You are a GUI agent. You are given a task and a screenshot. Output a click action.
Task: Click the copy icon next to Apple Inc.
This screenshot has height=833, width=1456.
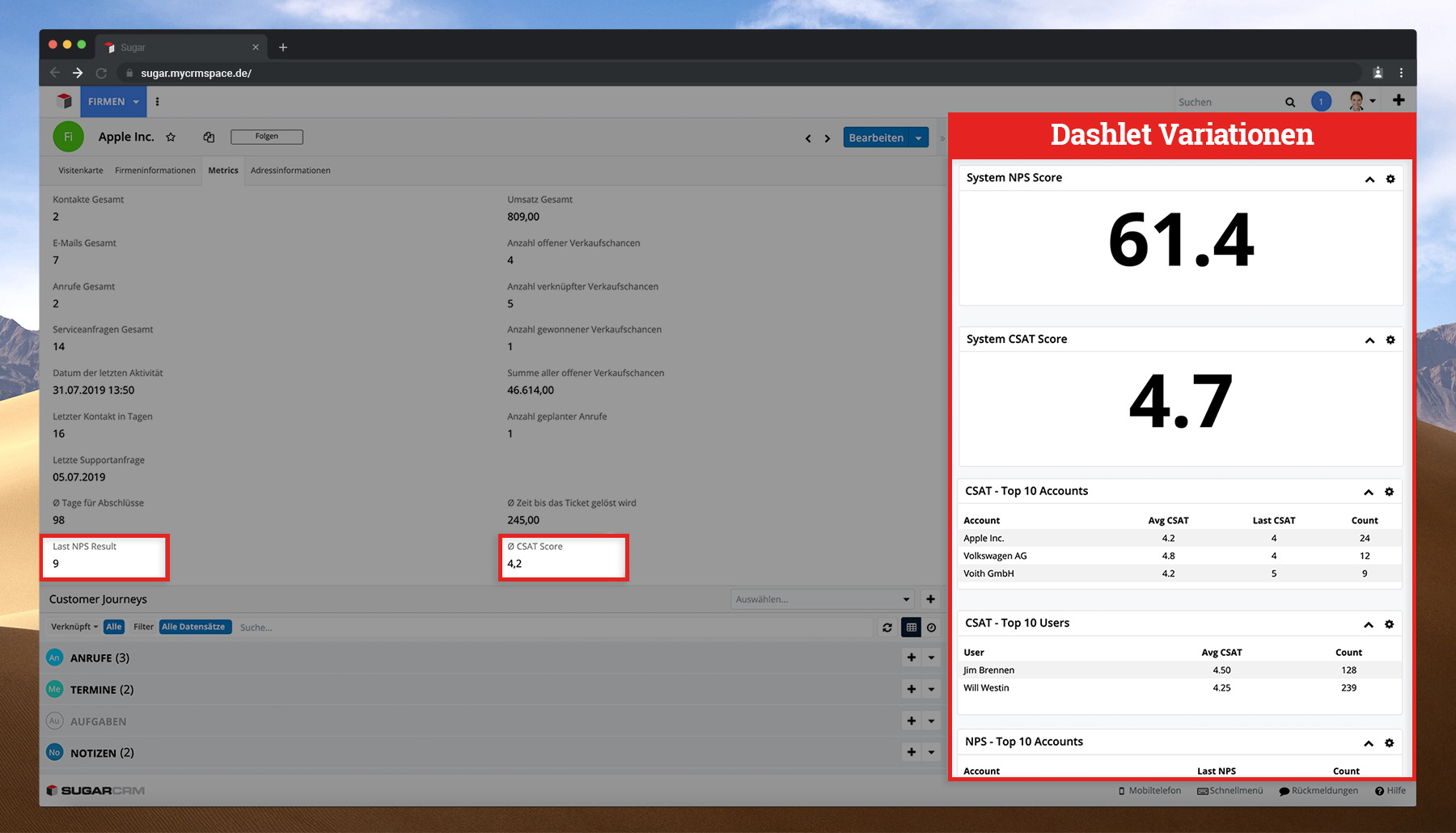(209, 137)
